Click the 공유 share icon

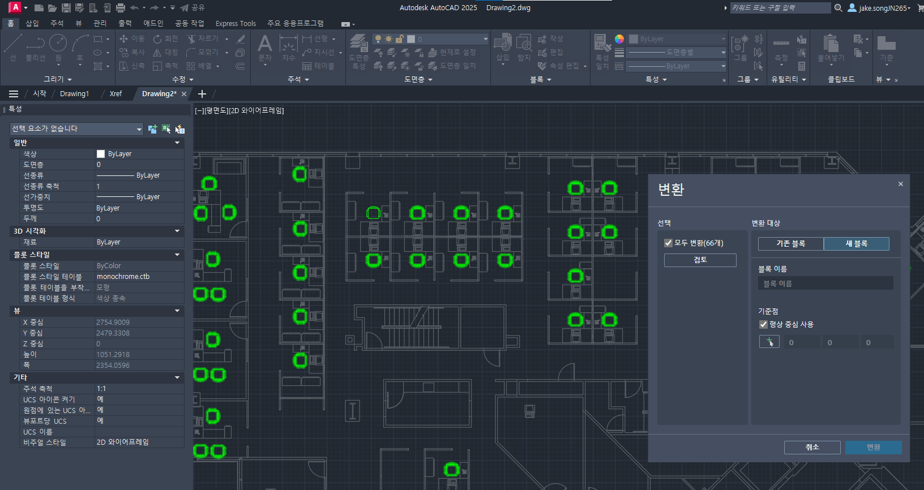pyautogui.click(x=193, y=8)
